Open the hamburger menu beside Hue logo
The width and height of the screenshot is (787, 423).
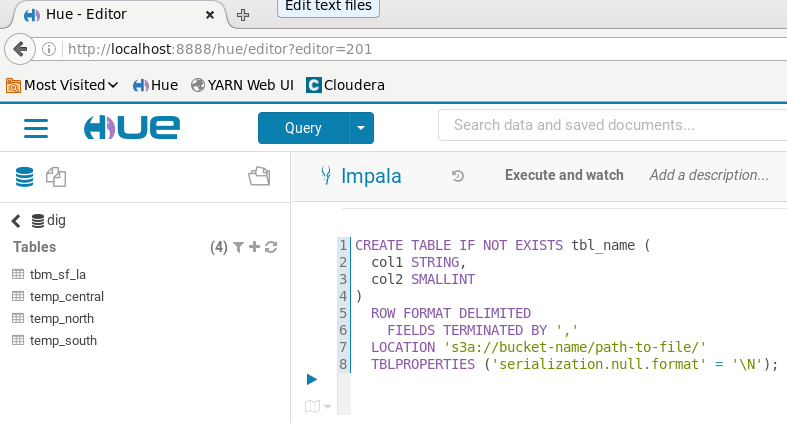pyautogui.click(x=36, y=128)
